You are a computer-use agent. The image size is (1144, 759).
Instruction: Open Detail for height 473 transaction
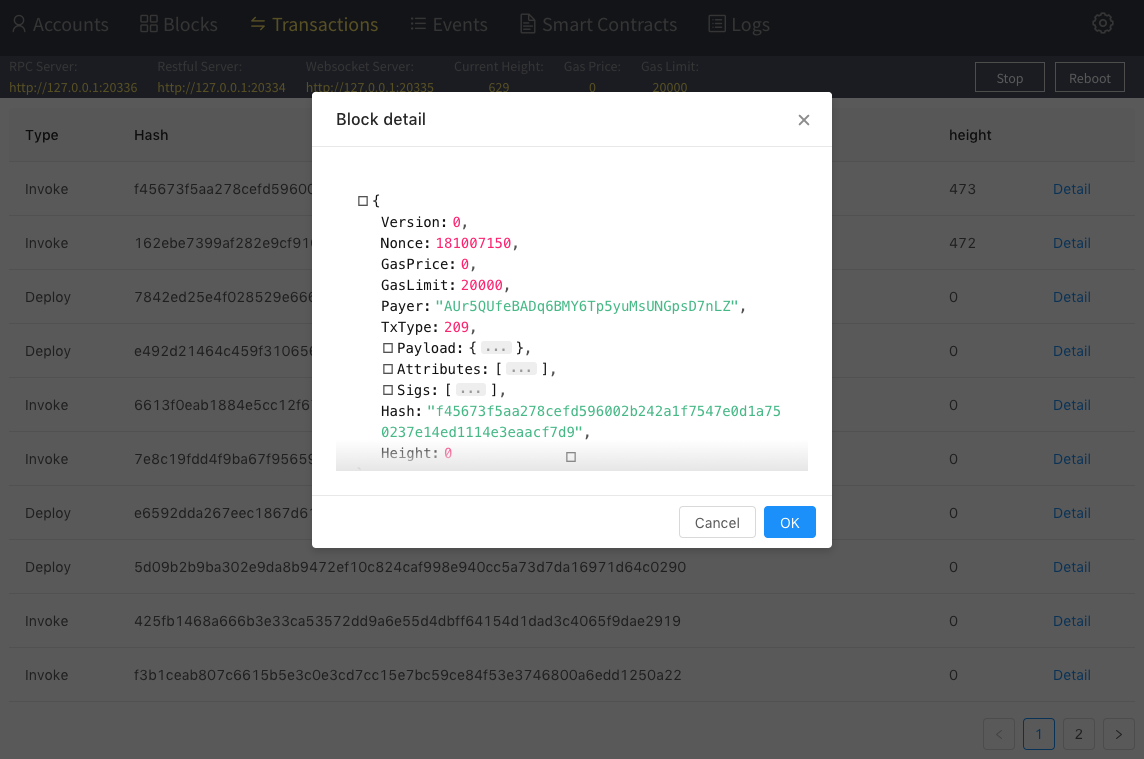(1071, 189)
